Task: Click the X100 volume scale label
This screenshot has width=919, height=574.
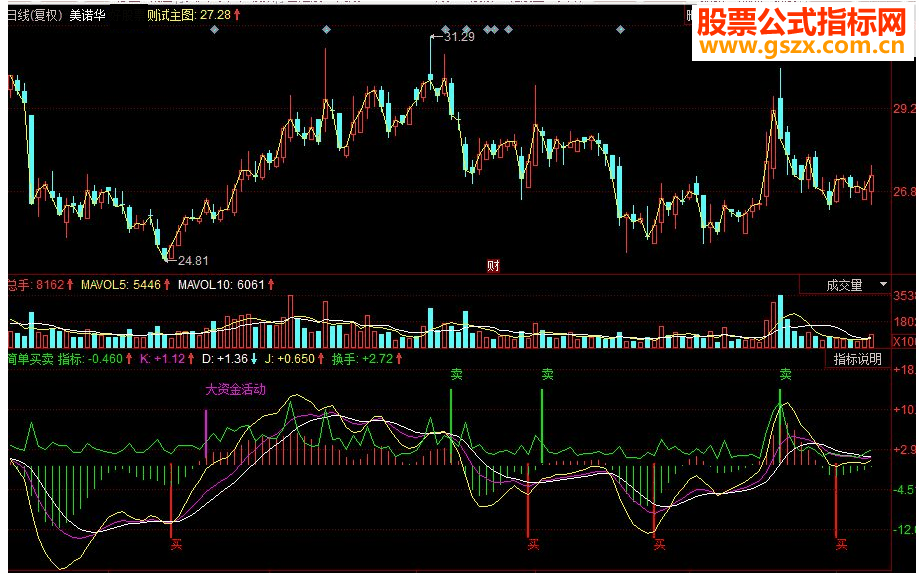Action: pyautogui.click(x=904, y=342)
